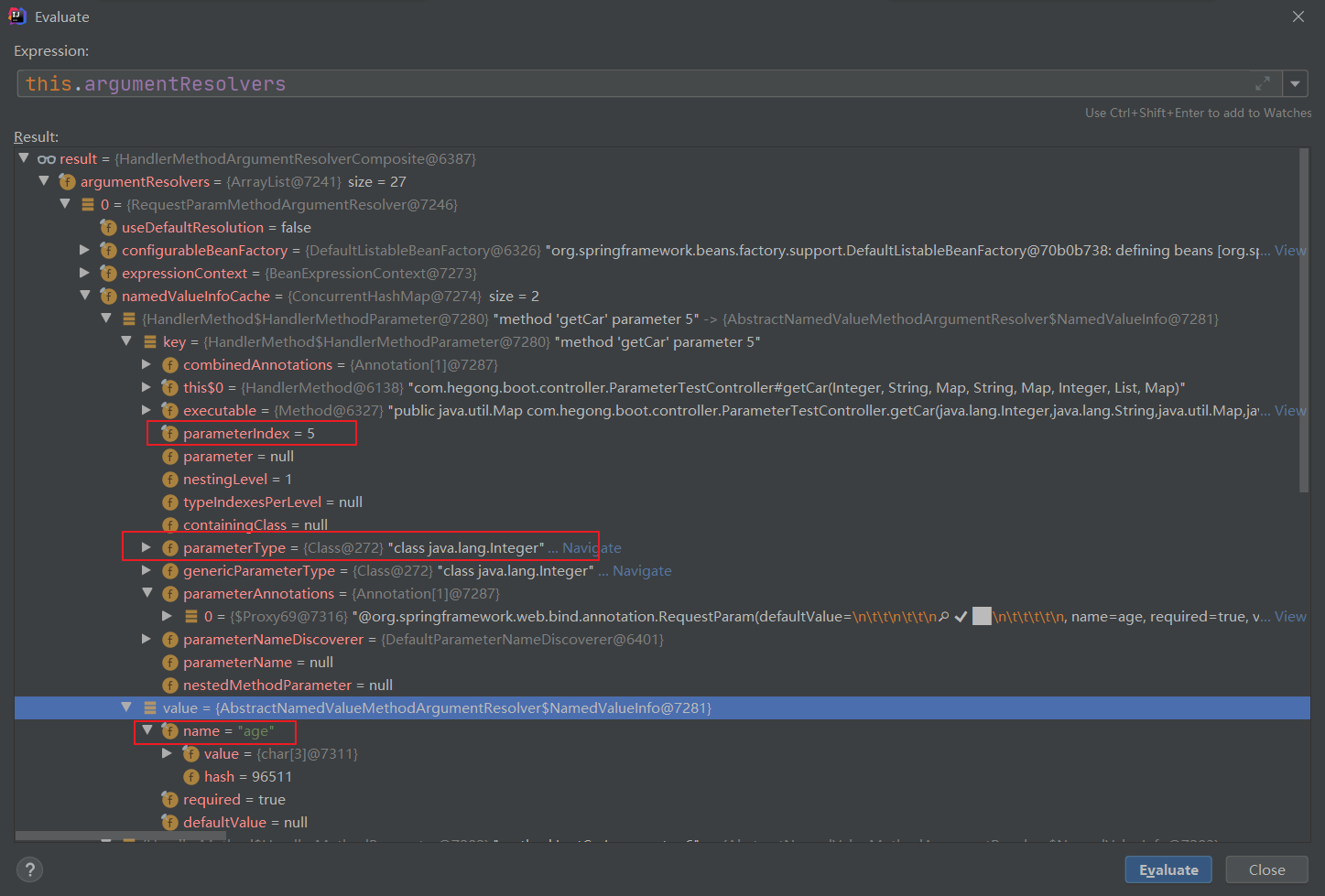This screenshot has width=1325, height=896.
Task: Expand the combinedAnnotations node
Action: (147, 364)
